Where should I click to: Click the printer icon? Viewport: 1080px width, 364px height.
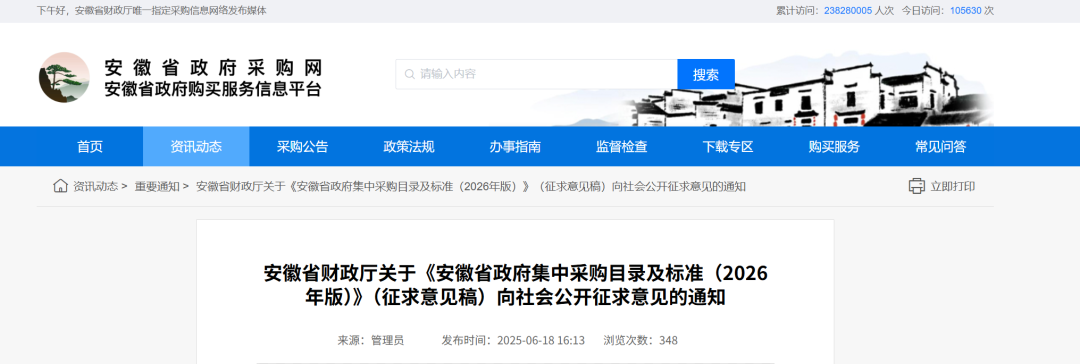(x=916, y=186)
